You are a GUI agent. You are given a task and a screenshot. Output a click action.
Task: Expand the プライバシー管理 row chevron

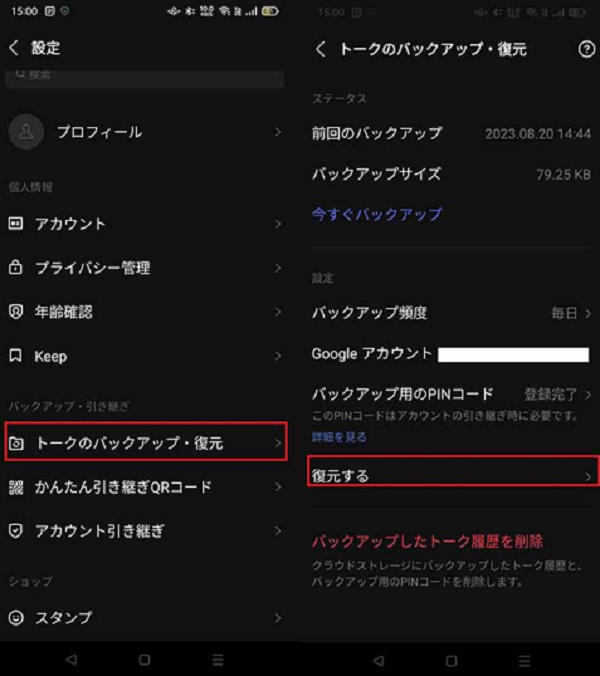pyautogui.click(x=278, y=268)
